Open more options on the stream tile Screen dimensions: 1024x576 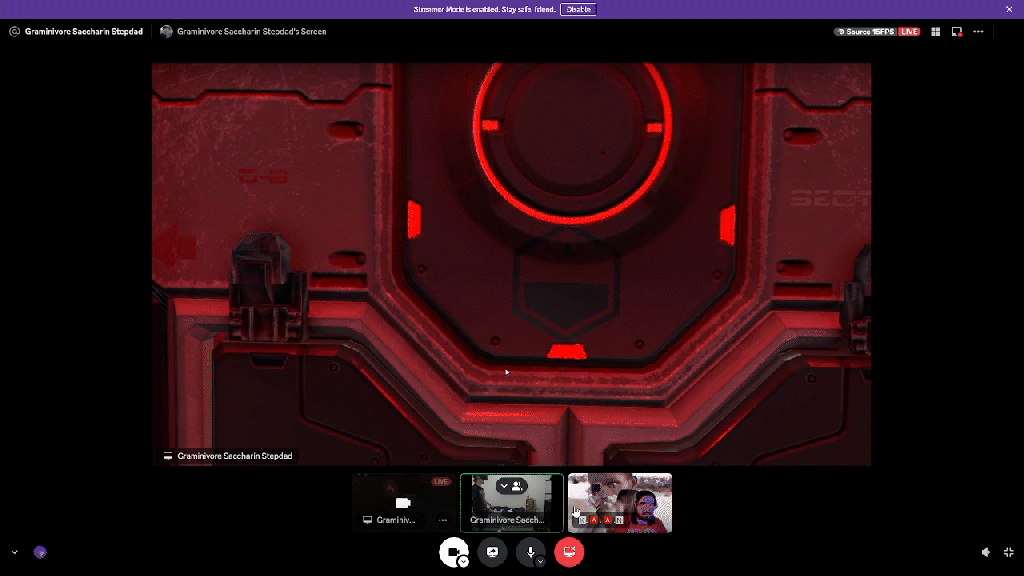pyautogui.click(x=442, y=520)
